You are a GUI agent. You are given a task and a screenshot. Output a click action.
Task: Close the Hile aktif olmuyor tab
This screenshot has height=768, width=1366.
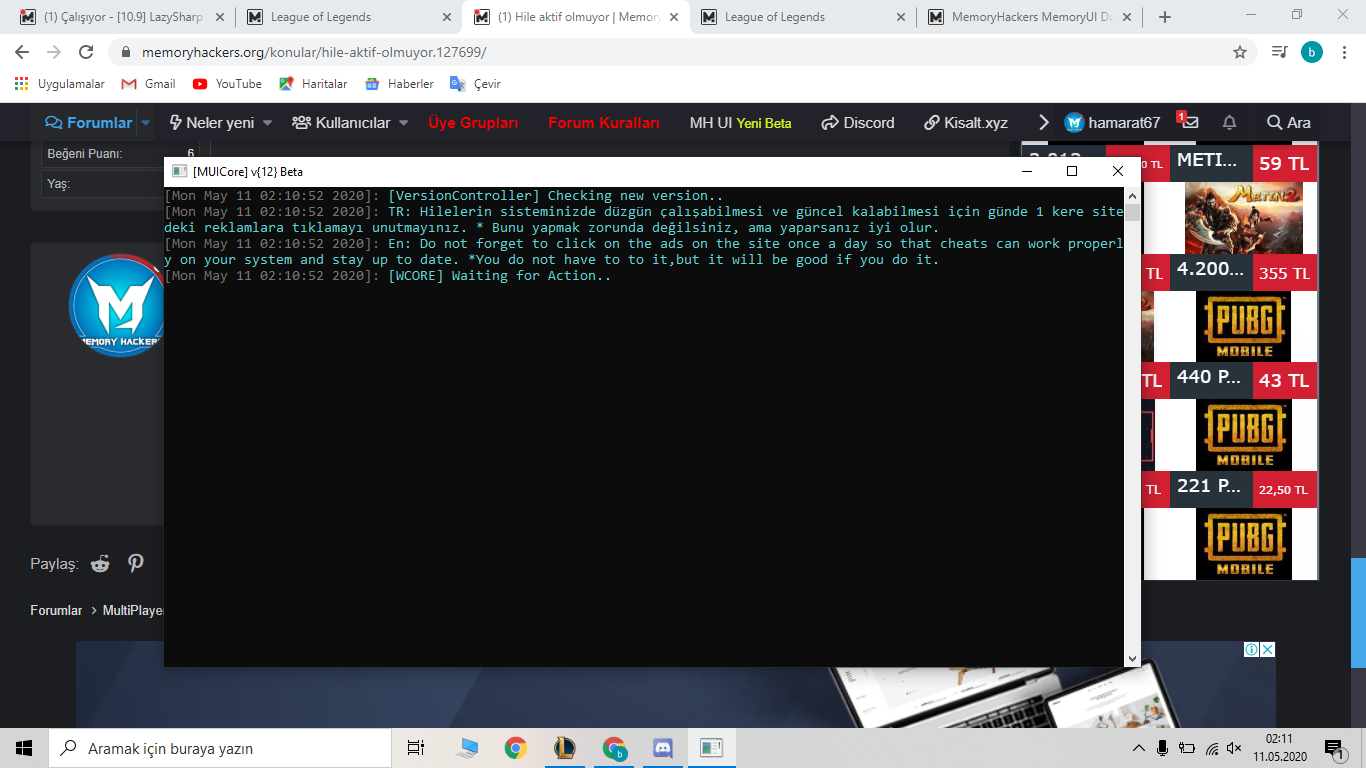pos(675,17)
